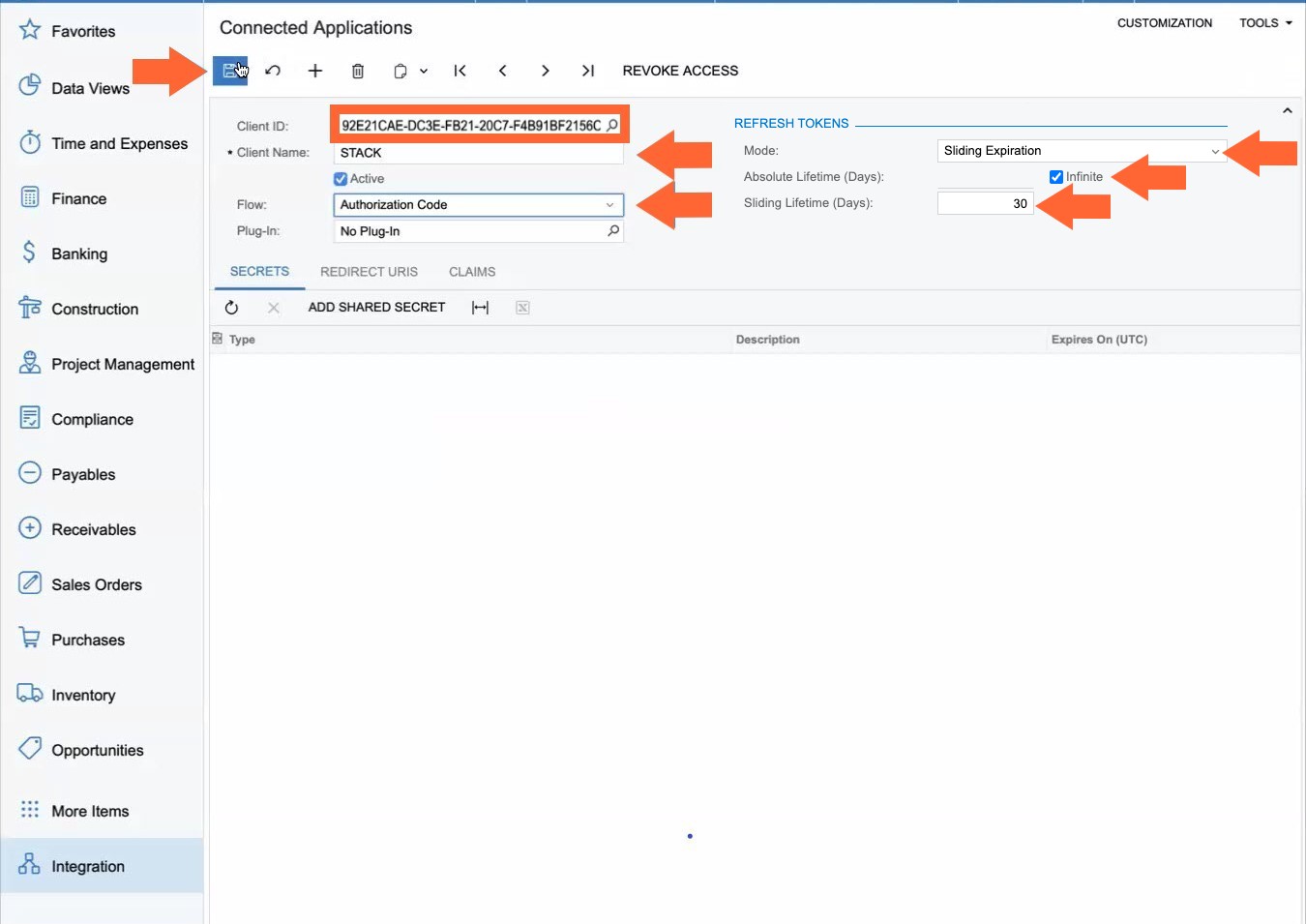Click Add Shared Secret button

(x=376, y=307)
